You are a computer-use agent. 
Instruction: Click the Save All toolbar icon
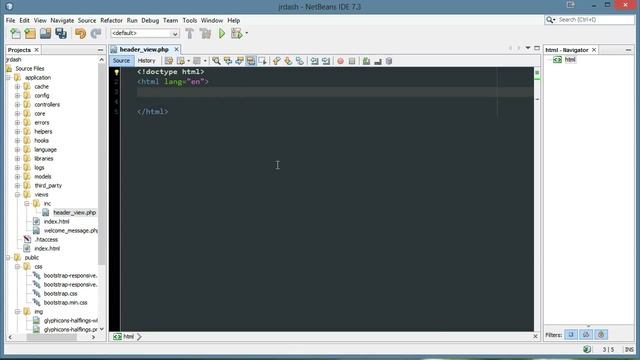[x=61, y=33]
